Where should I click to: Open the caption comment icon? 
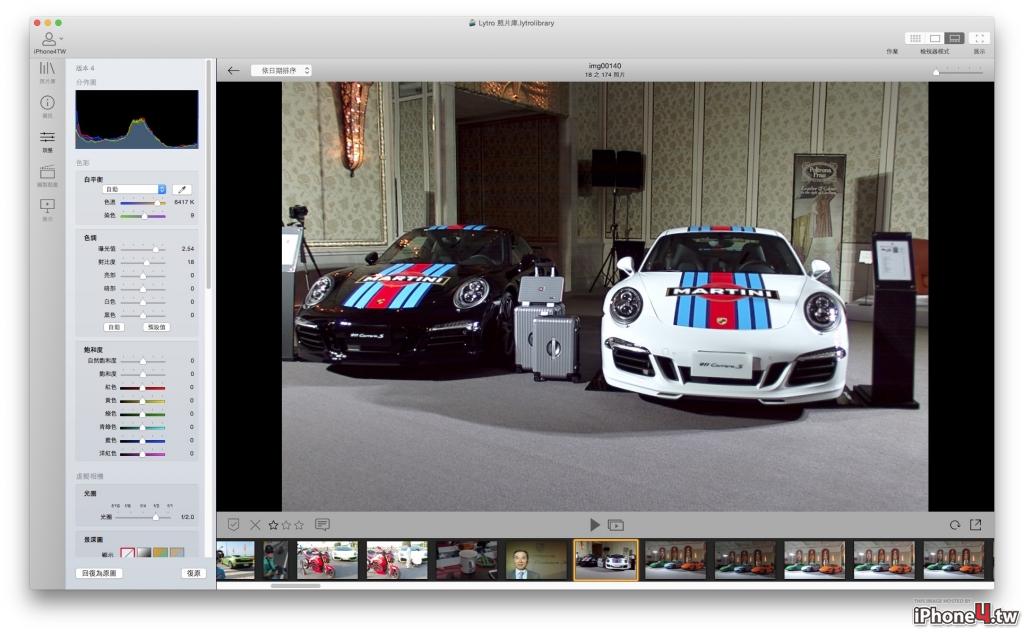coord(322,524)
